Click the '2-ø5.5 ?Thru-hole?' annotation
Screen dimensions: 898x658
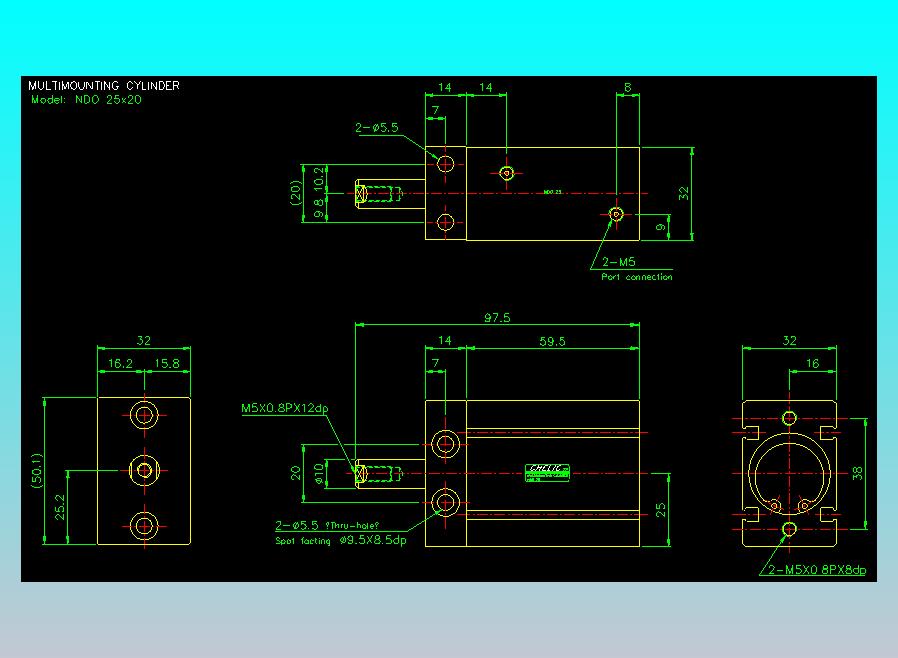coord(327,525)
